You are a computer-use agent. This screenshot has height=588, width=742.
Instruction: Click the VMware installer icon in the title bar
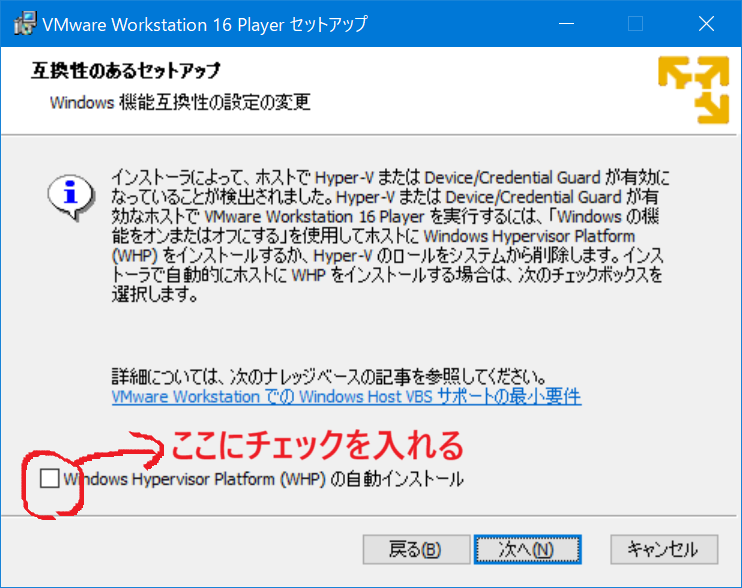click(x=25, y=23)
